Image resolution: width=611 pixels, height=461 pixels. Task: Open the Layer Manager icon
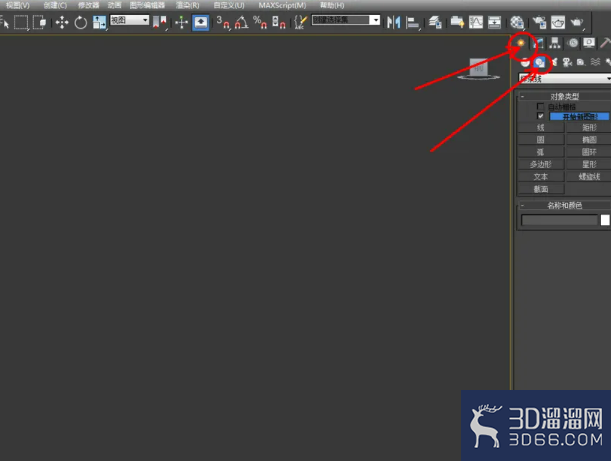coord(435,22)
